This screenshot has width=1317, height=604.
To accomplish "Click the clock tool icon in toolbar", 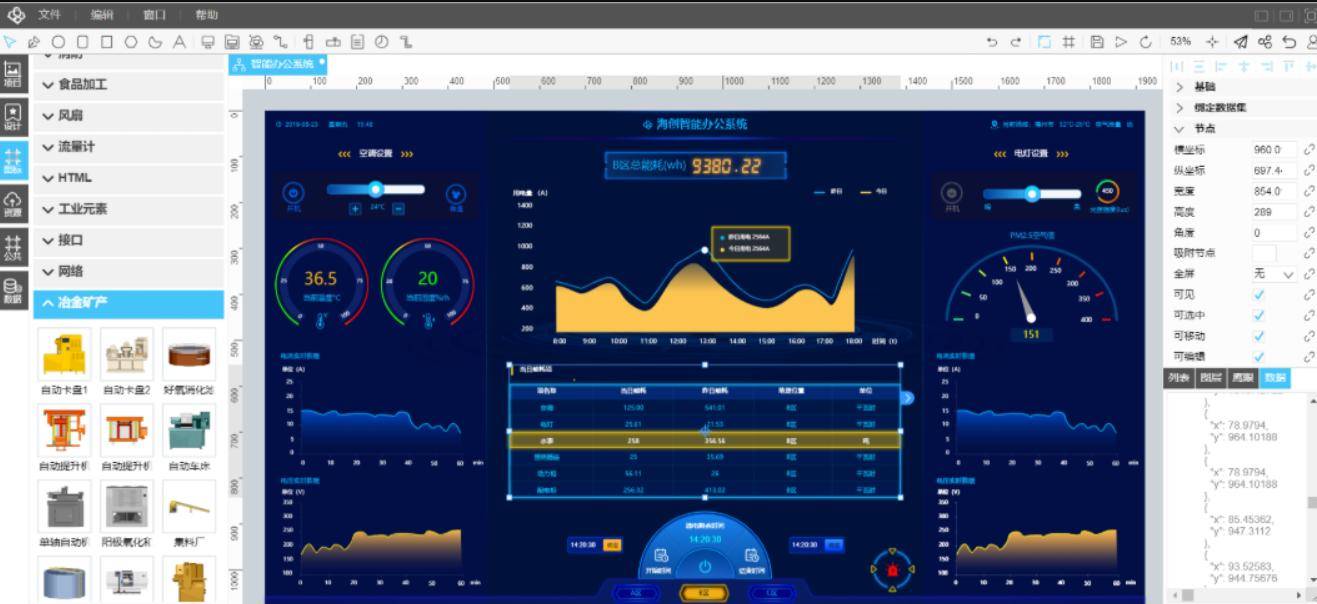I will (x=382, y=42).
